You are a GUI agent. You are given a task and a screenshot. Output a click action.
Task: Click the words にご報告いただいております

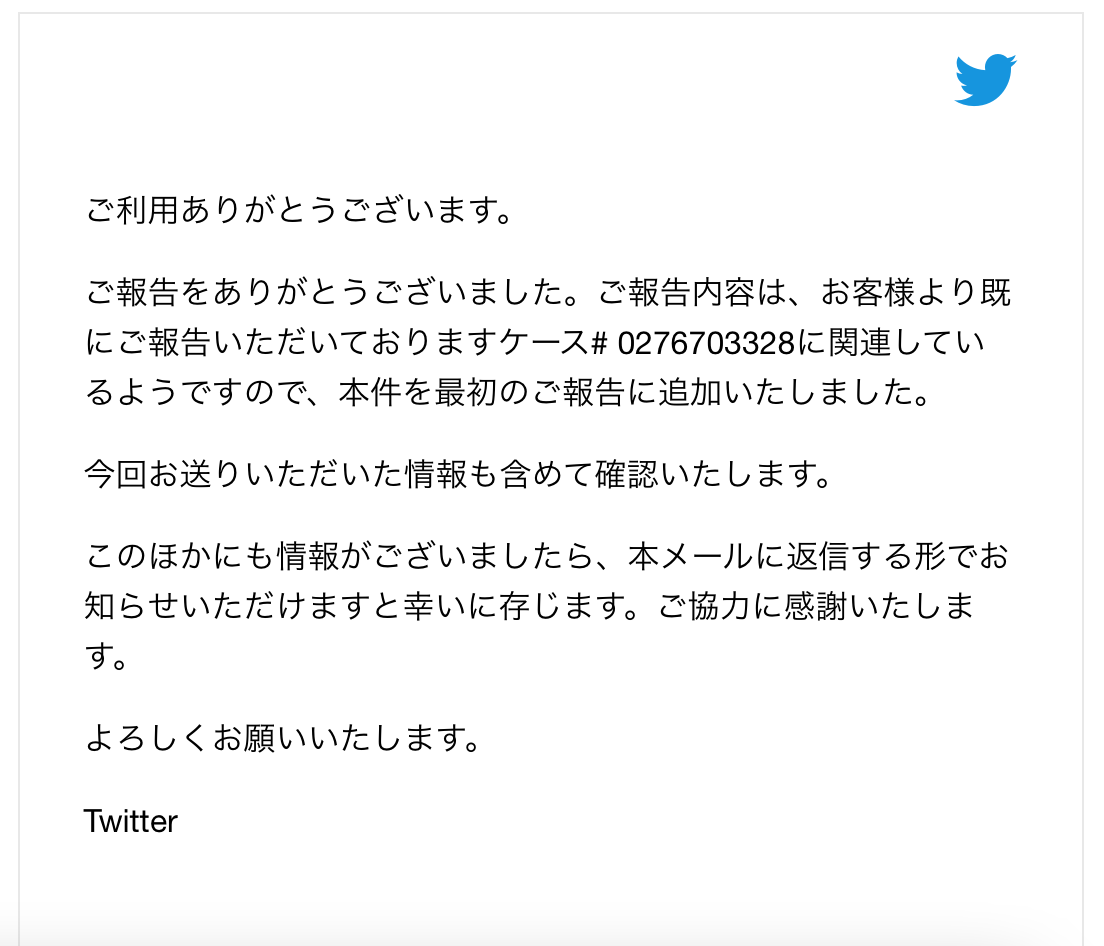tap(291, 343)
